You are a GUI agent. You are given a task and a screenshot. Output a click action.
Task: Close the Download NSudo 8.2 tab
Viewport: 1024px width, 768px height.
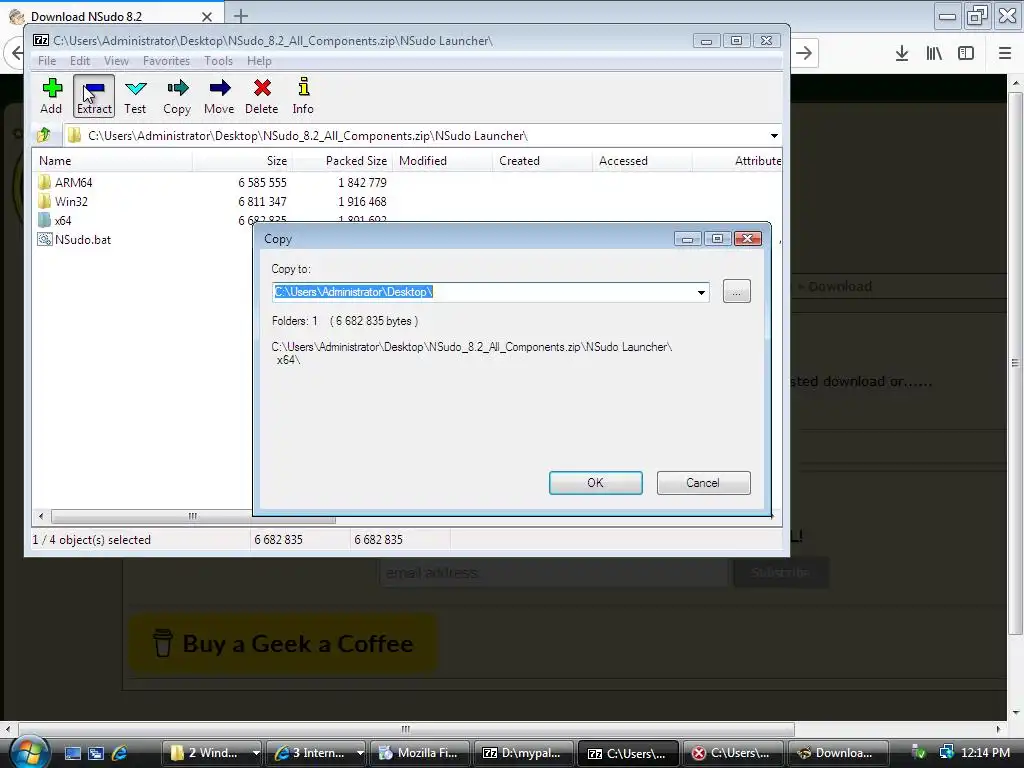click(x=206, y=16)
